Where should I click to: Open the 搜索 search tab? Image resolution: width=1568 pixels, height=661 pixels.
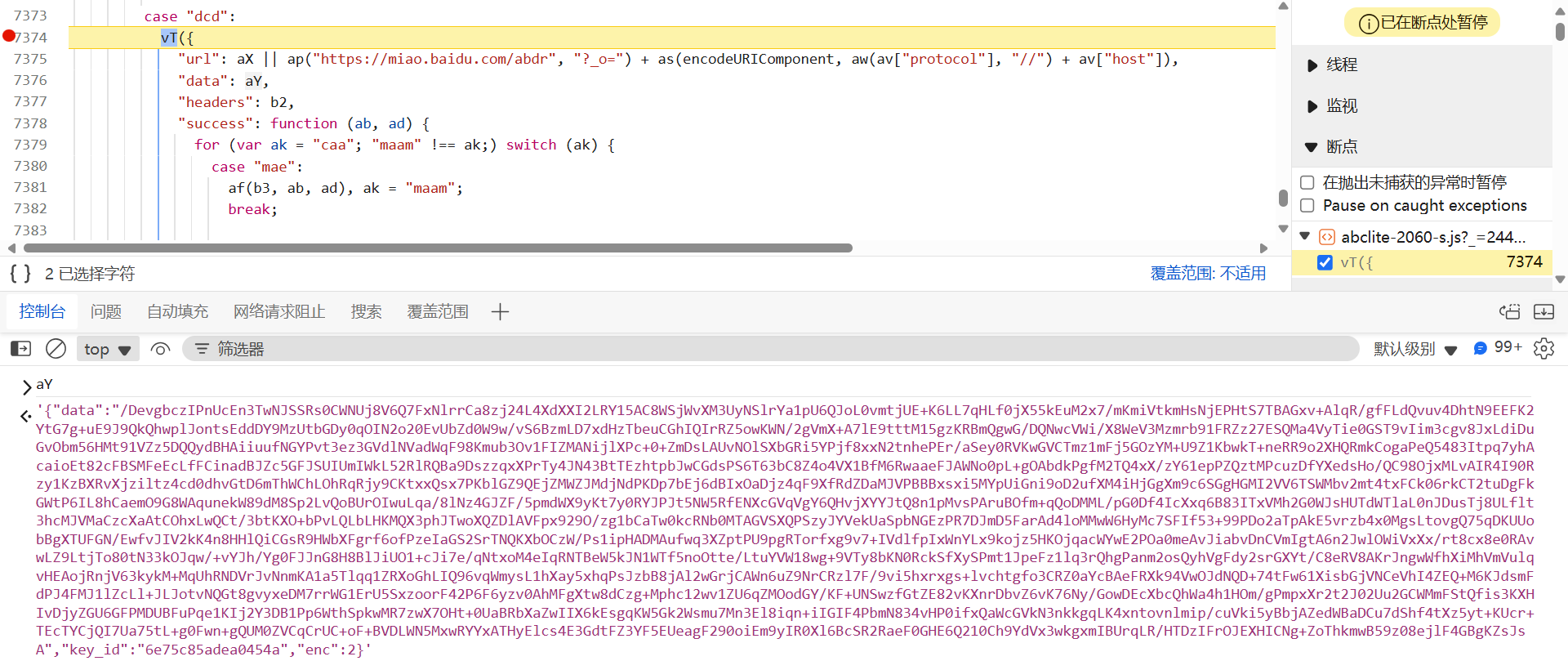click(x=366, y=311)
